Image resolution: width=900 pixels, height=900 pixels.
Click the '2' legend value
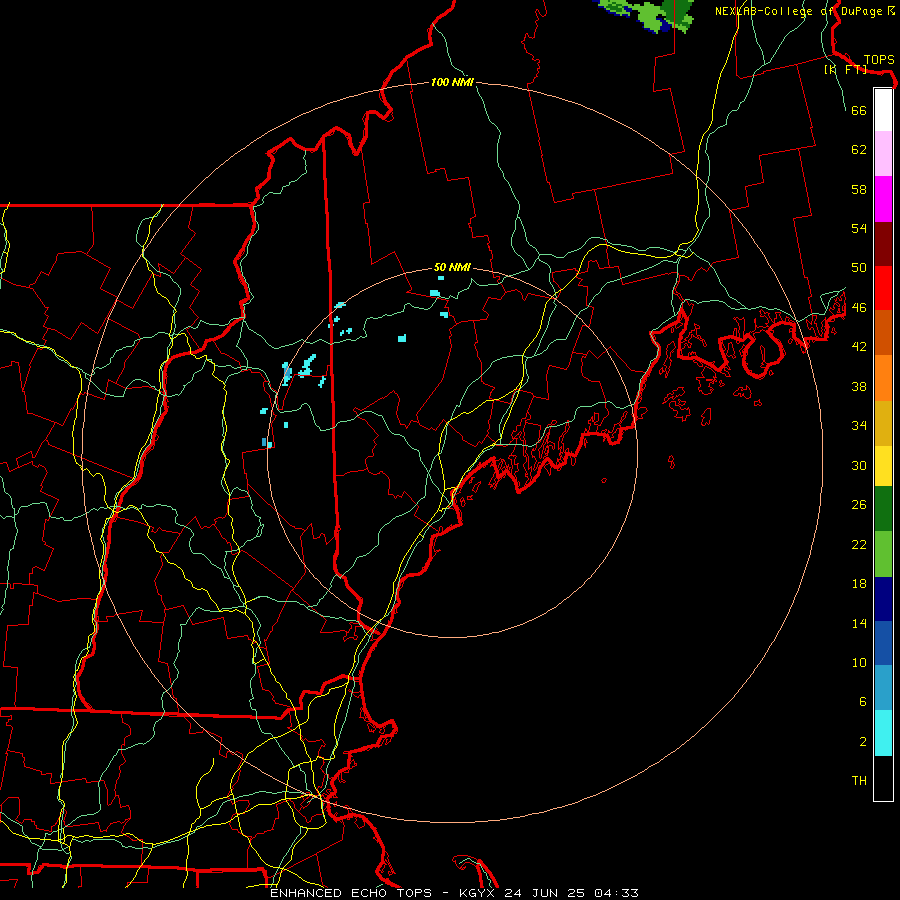863,742
